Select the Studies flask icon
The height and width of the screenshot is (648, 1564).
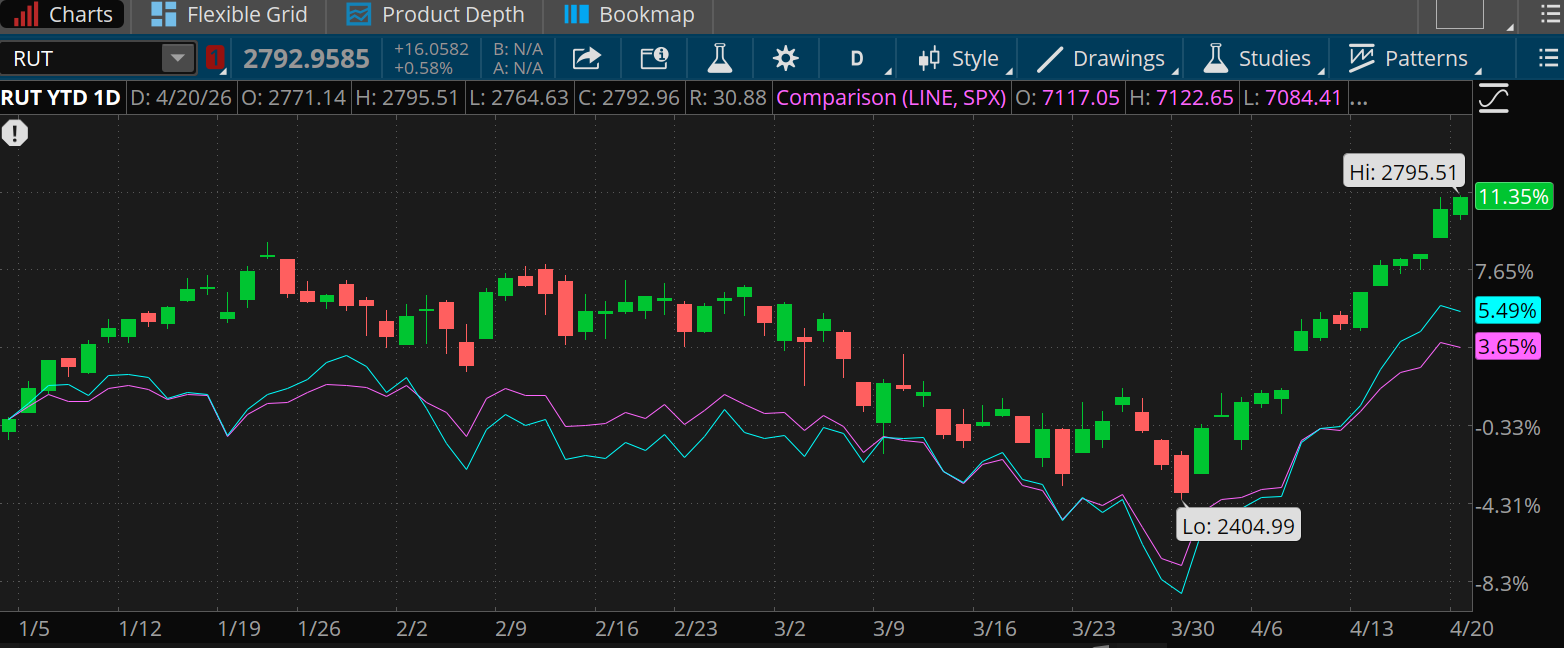[1215, 58]
